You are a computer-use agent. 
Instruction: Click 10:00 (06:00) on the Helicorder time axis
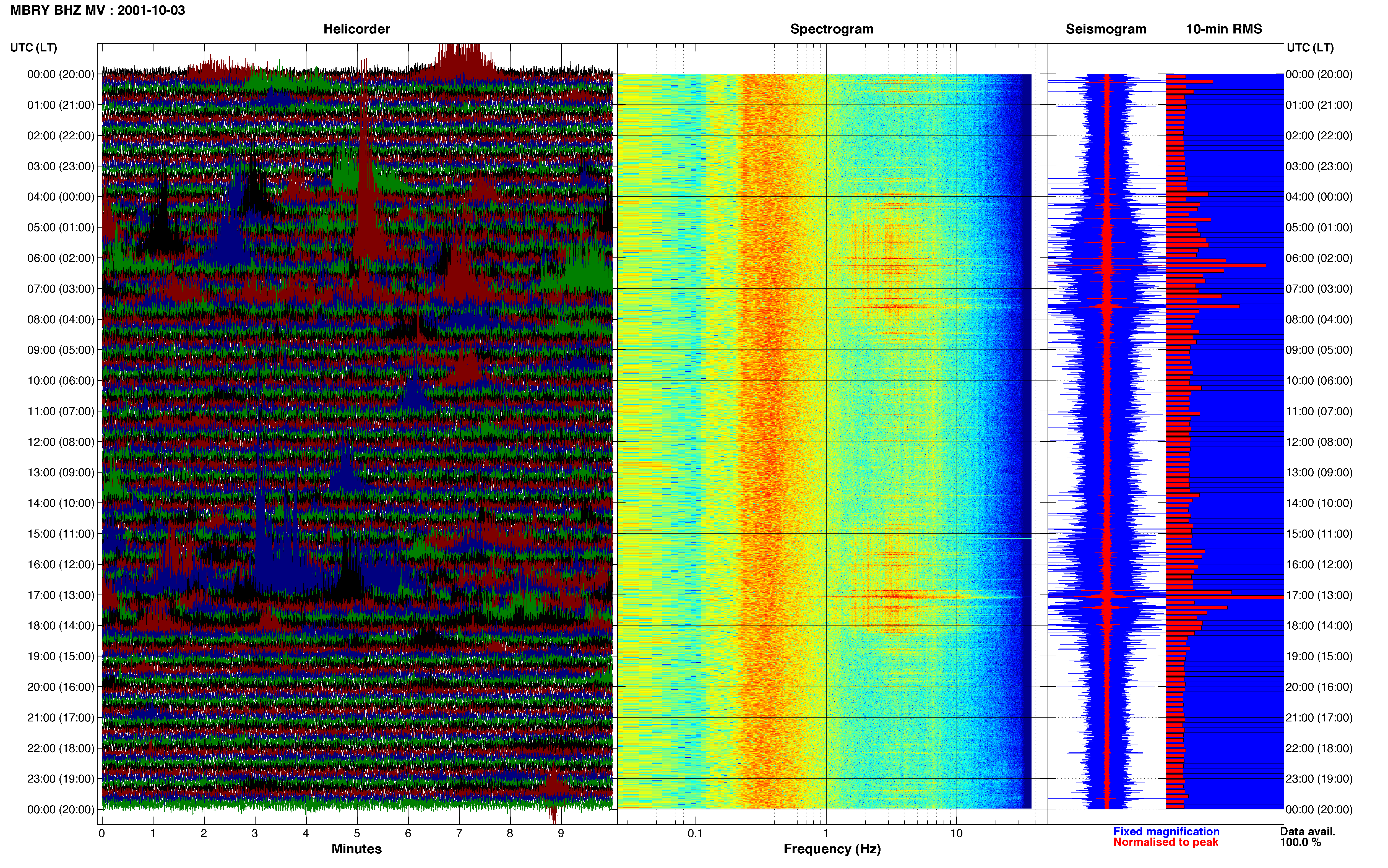click(61, 380)
